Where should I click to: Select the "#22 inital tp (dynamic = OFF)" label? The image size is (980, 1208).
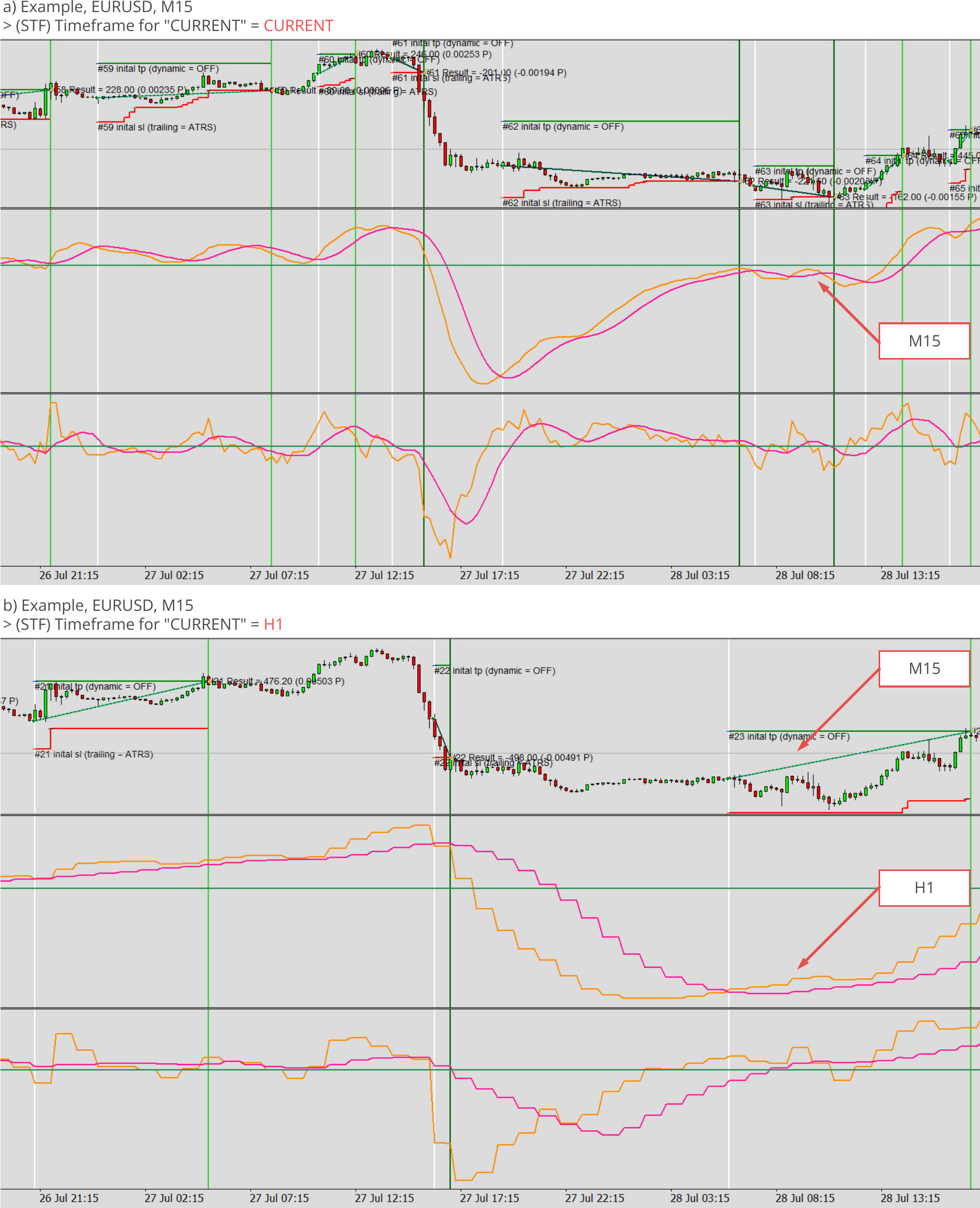tap(494, 671)
